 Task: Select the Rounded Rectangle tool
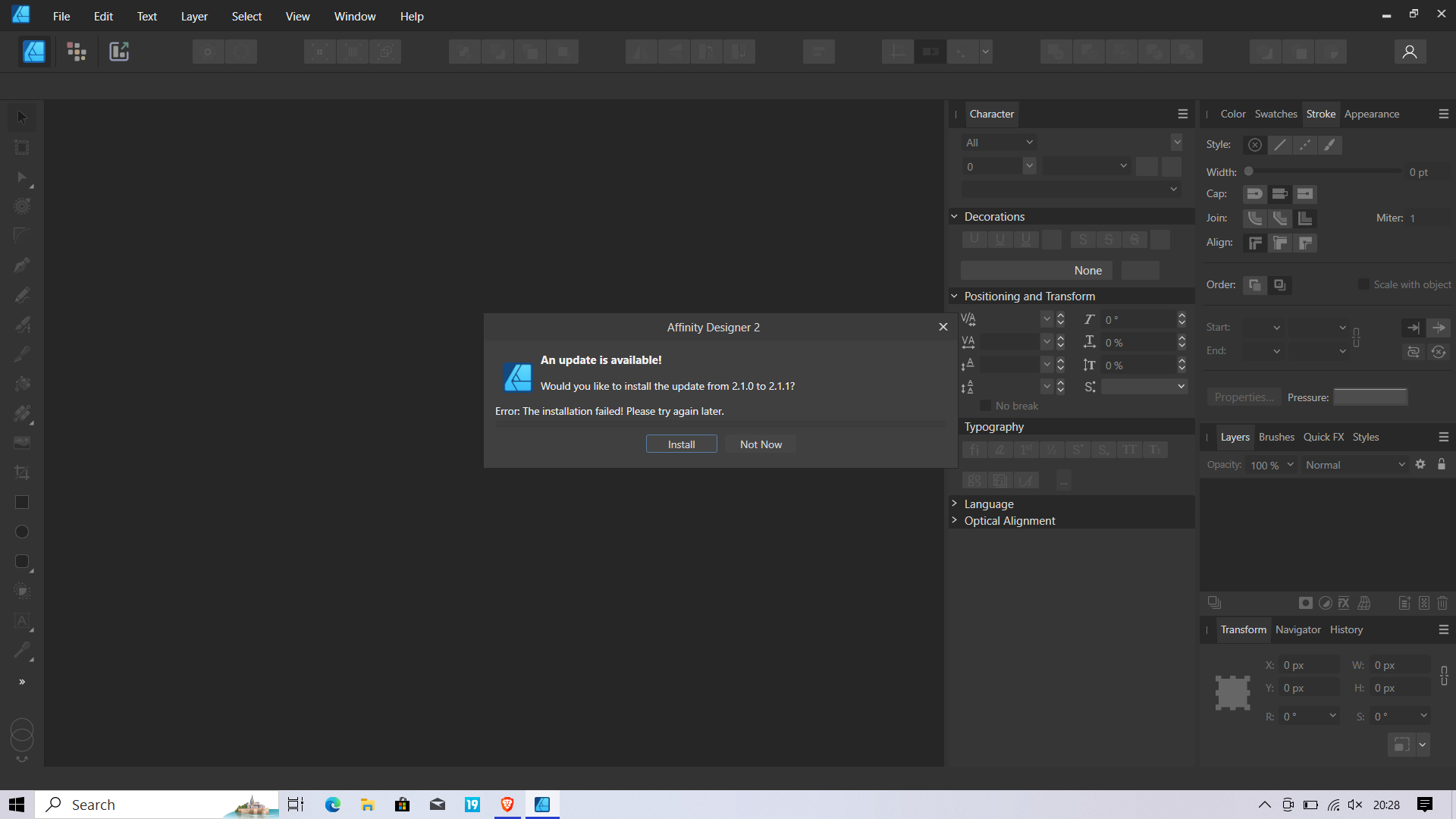point(22,561)
